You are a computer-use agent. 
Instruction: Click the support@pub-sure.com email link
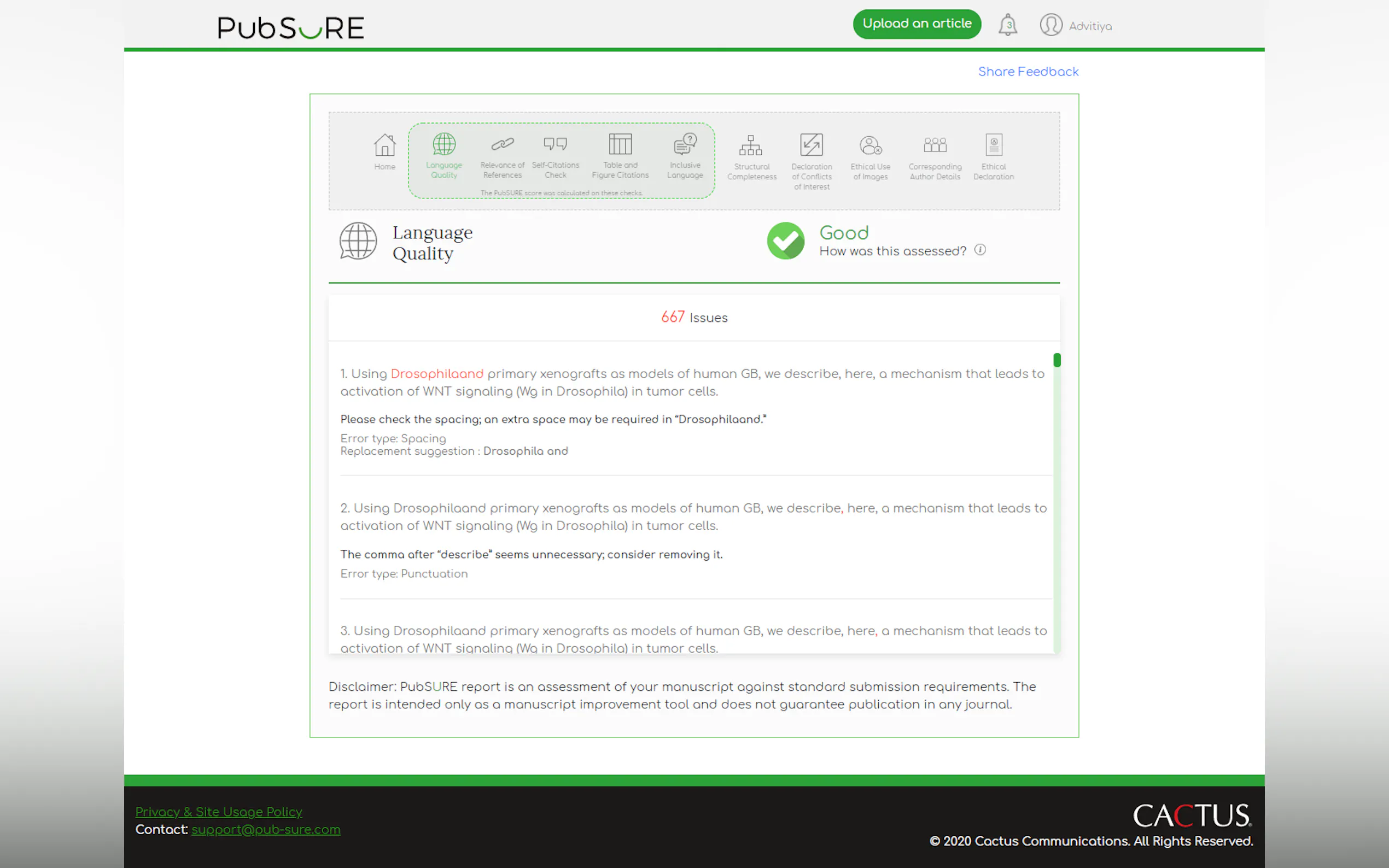[x=265, y=830]
